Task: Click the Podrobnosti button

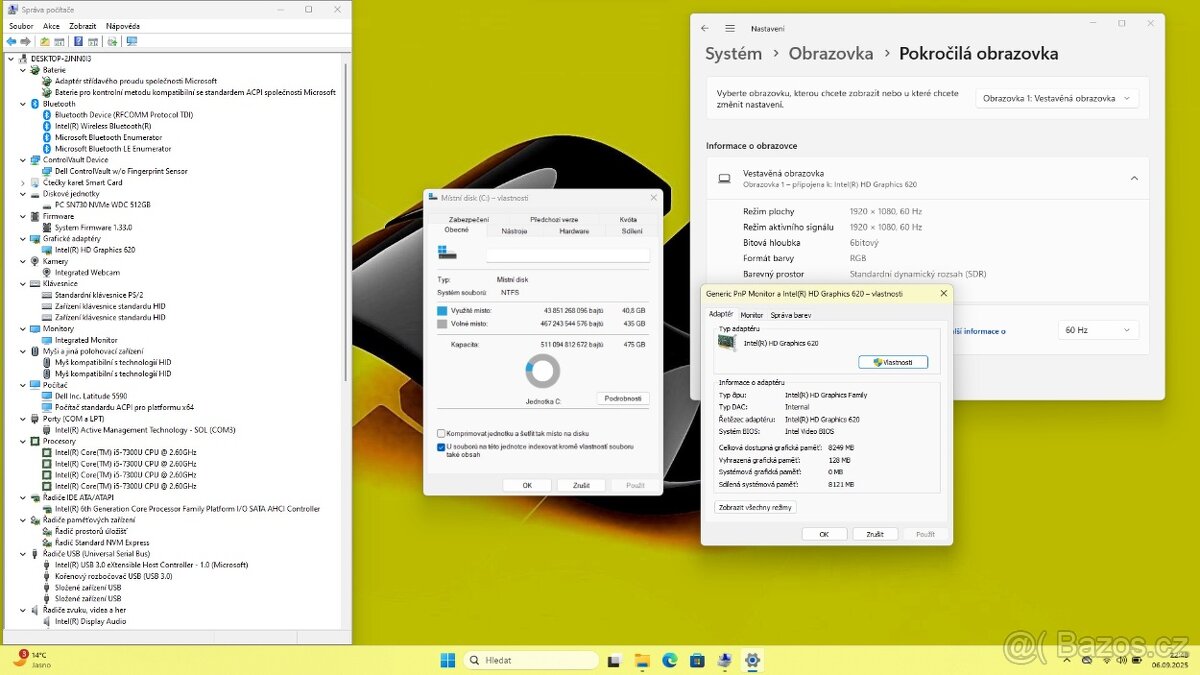Action: (x=623, y=398)
